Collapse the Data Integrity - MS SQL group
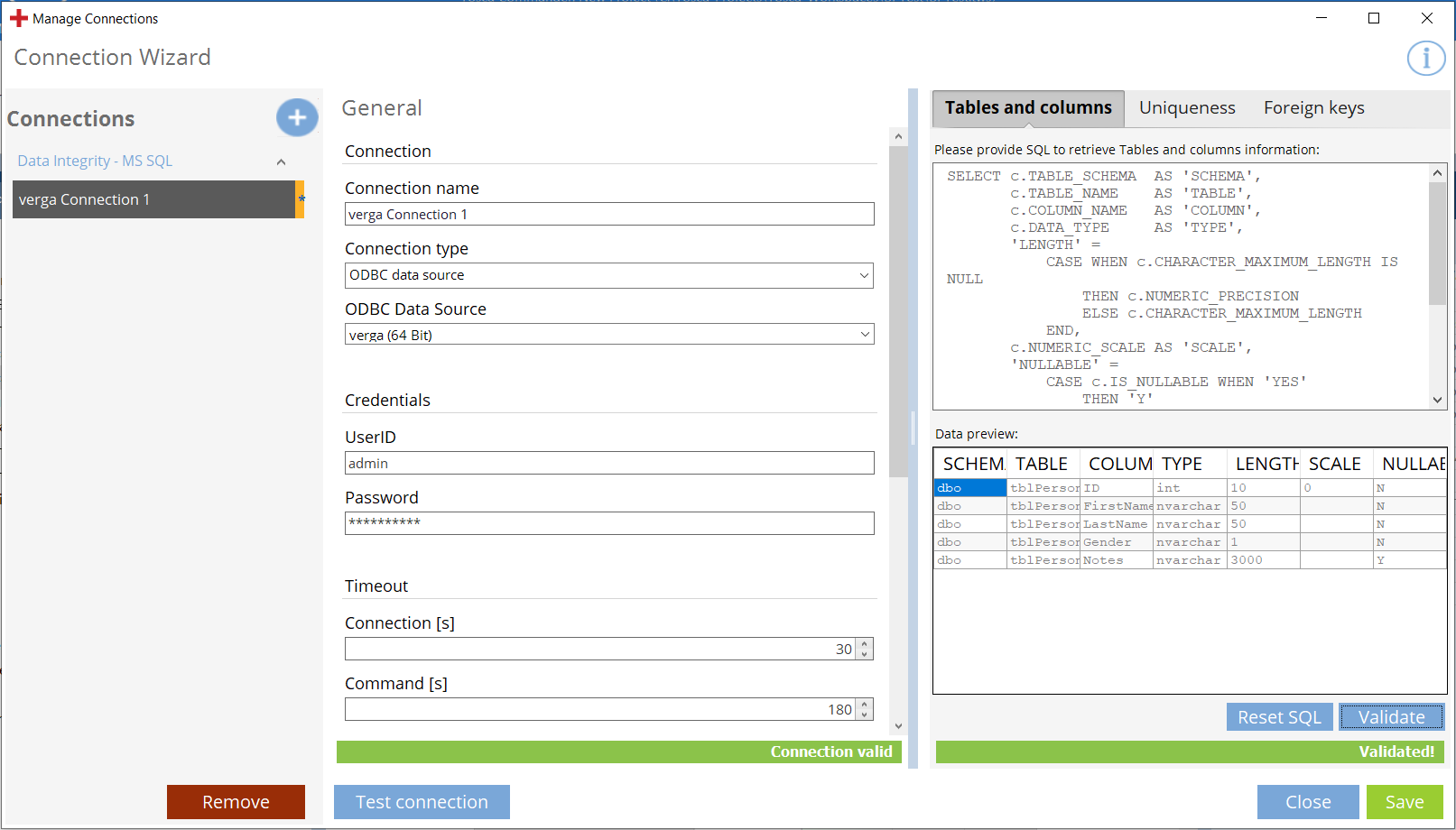This screenshot has width=1456, height=830. pos(281,161)
